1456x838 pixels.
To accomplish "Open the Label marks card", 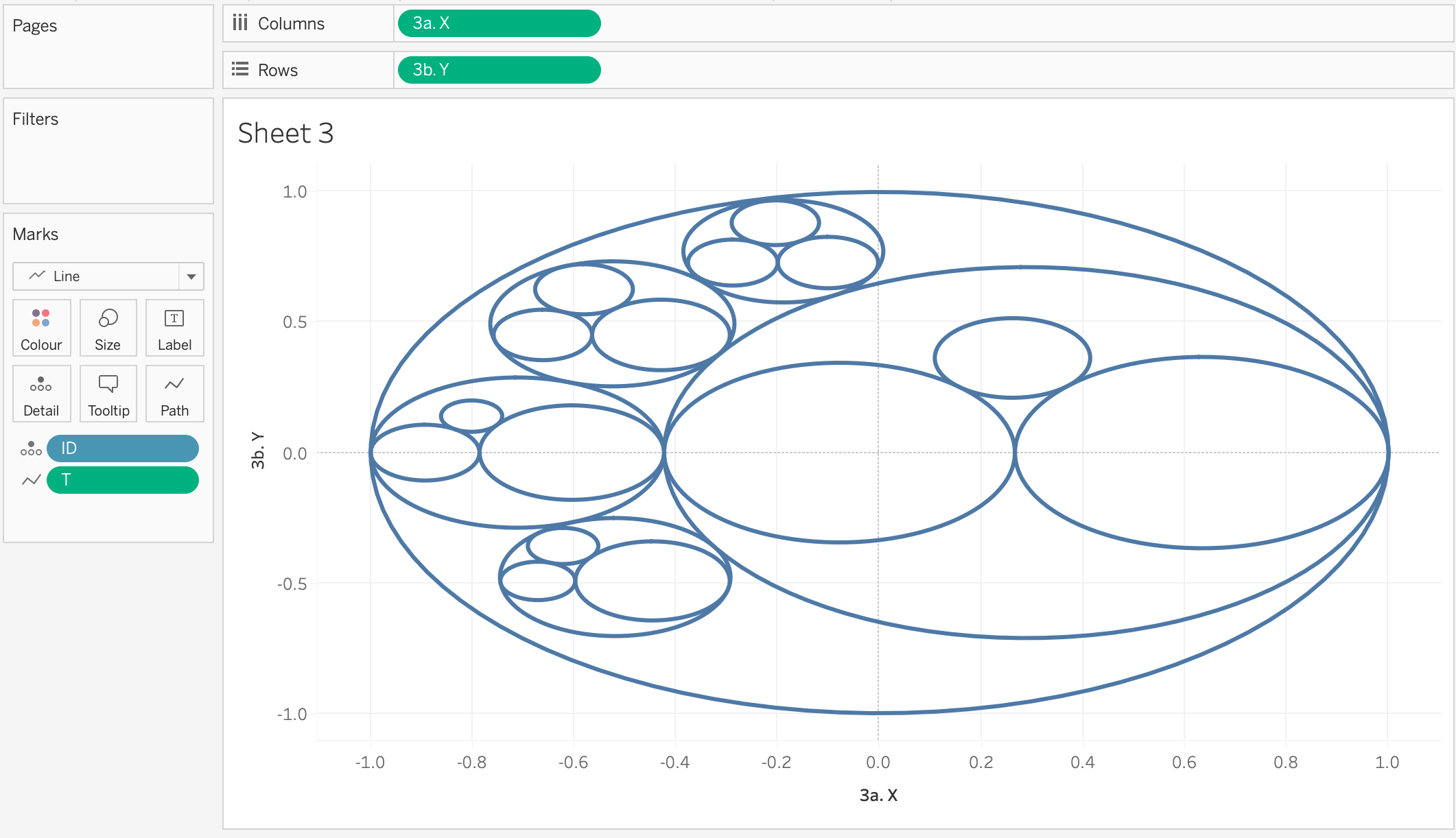I will [x=174, y=328].
